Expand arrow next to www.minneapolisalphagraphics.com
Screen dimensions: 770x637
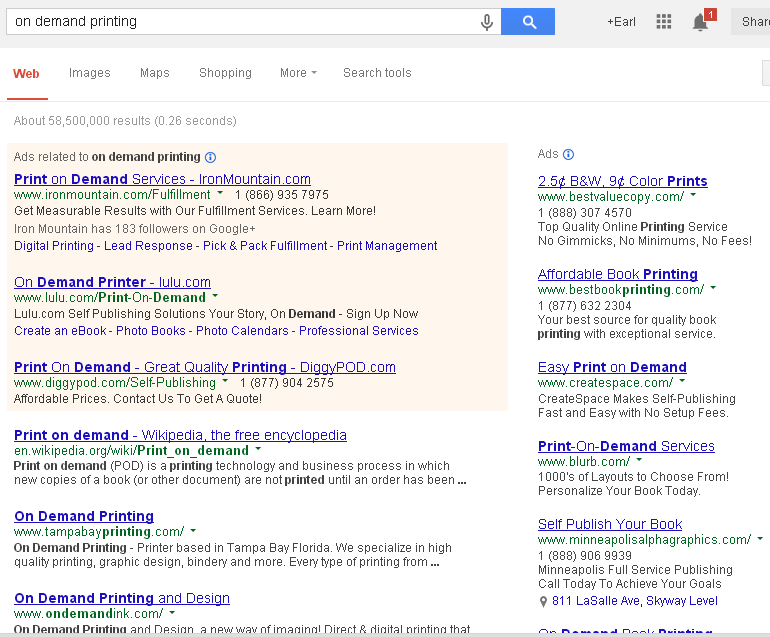pyautogui.click(x=760, y=538)
